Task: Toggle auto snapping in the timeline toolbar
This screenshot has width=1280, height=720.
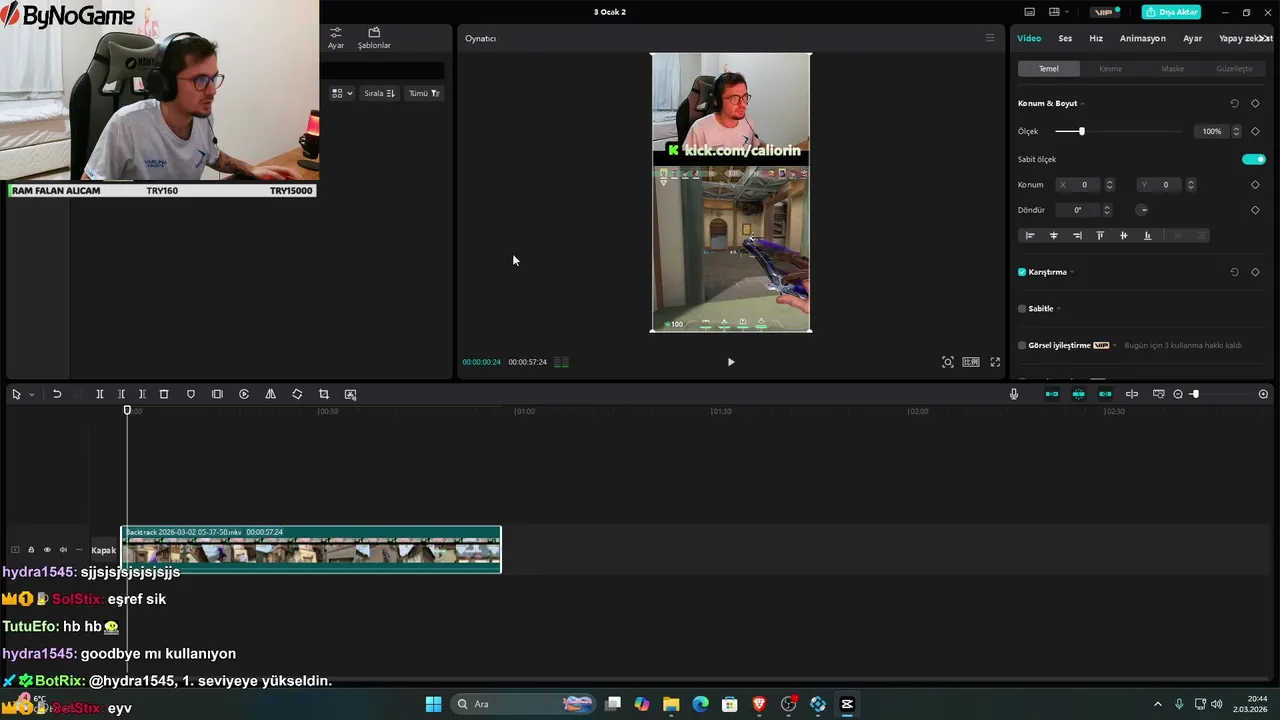Action: 1078,394
